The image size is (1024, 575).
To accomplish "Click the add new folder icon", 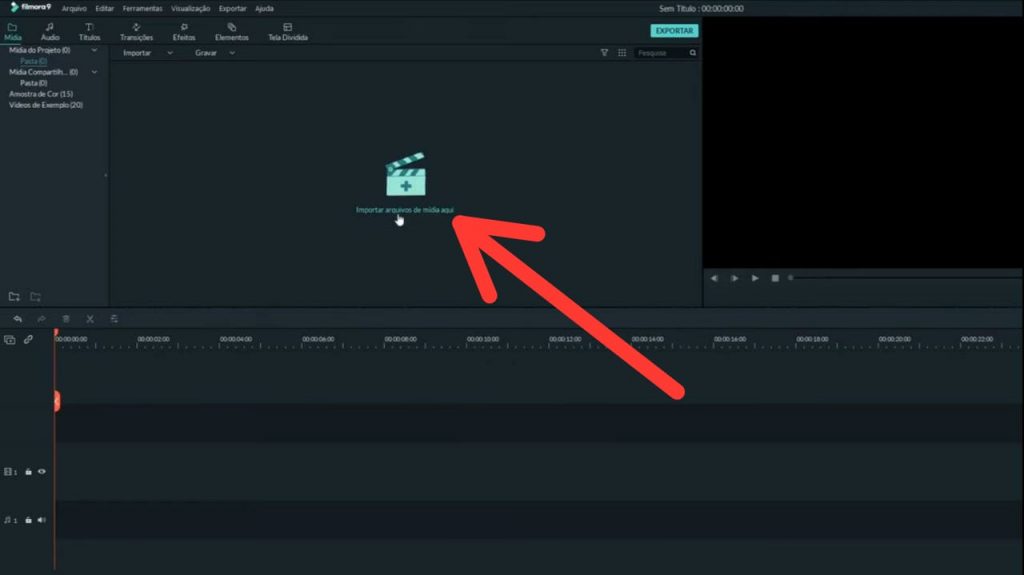I will (x=14, y=296).
